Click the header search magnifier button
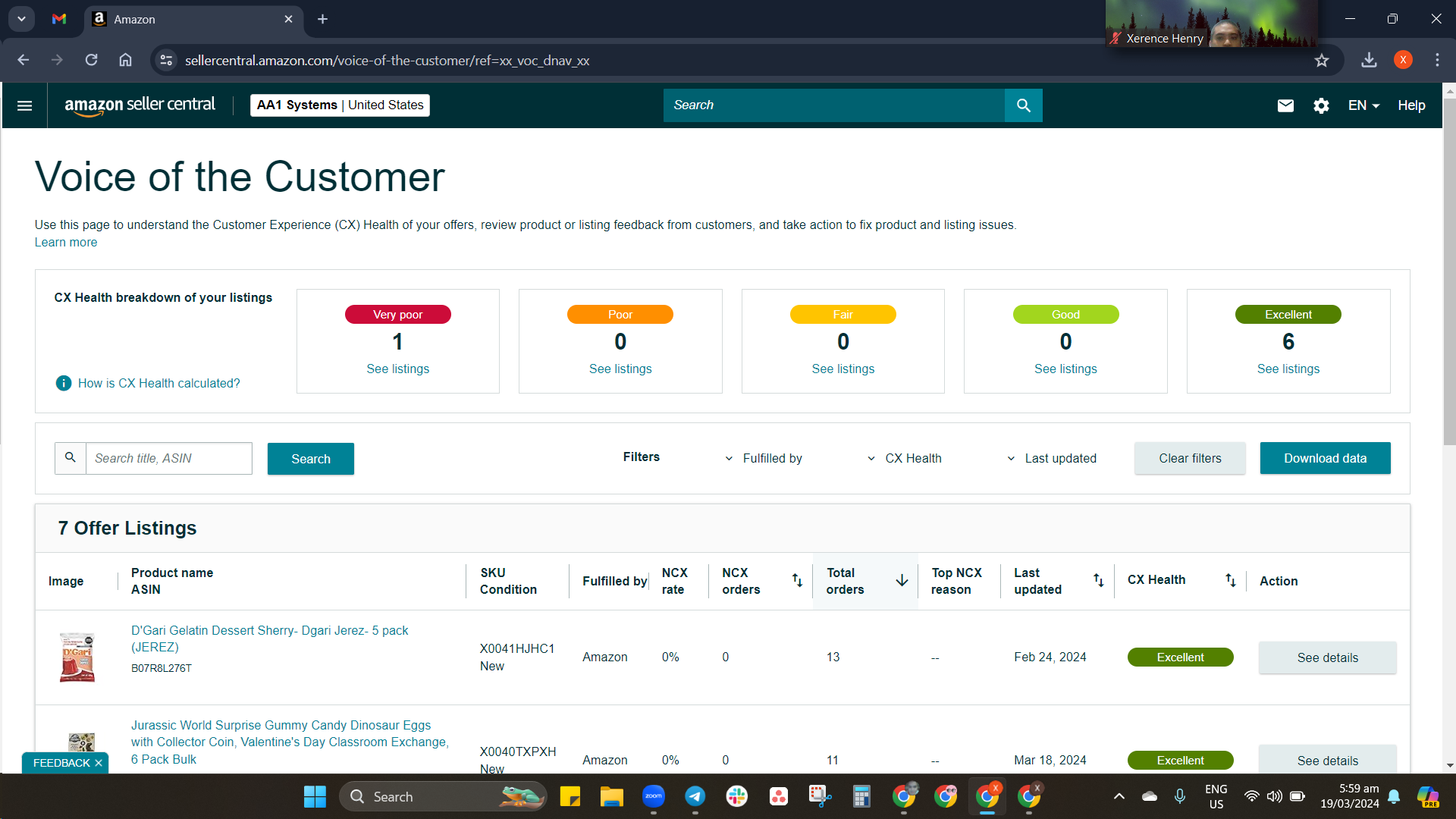Viewport: 1456px width, 819px height. click(x=1023, y=105)
